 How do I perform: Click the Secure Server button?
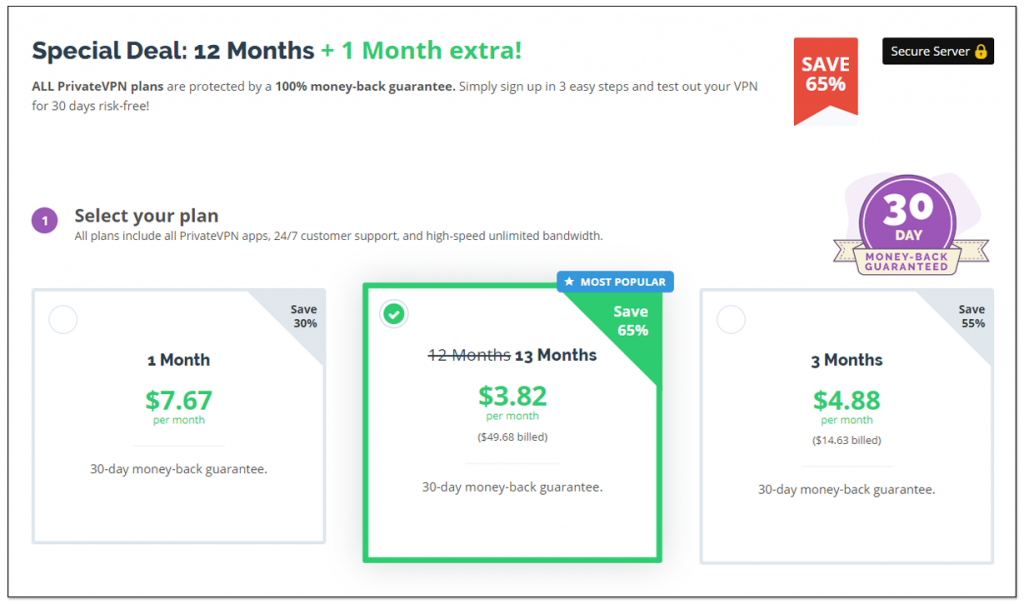pos(937,51)
